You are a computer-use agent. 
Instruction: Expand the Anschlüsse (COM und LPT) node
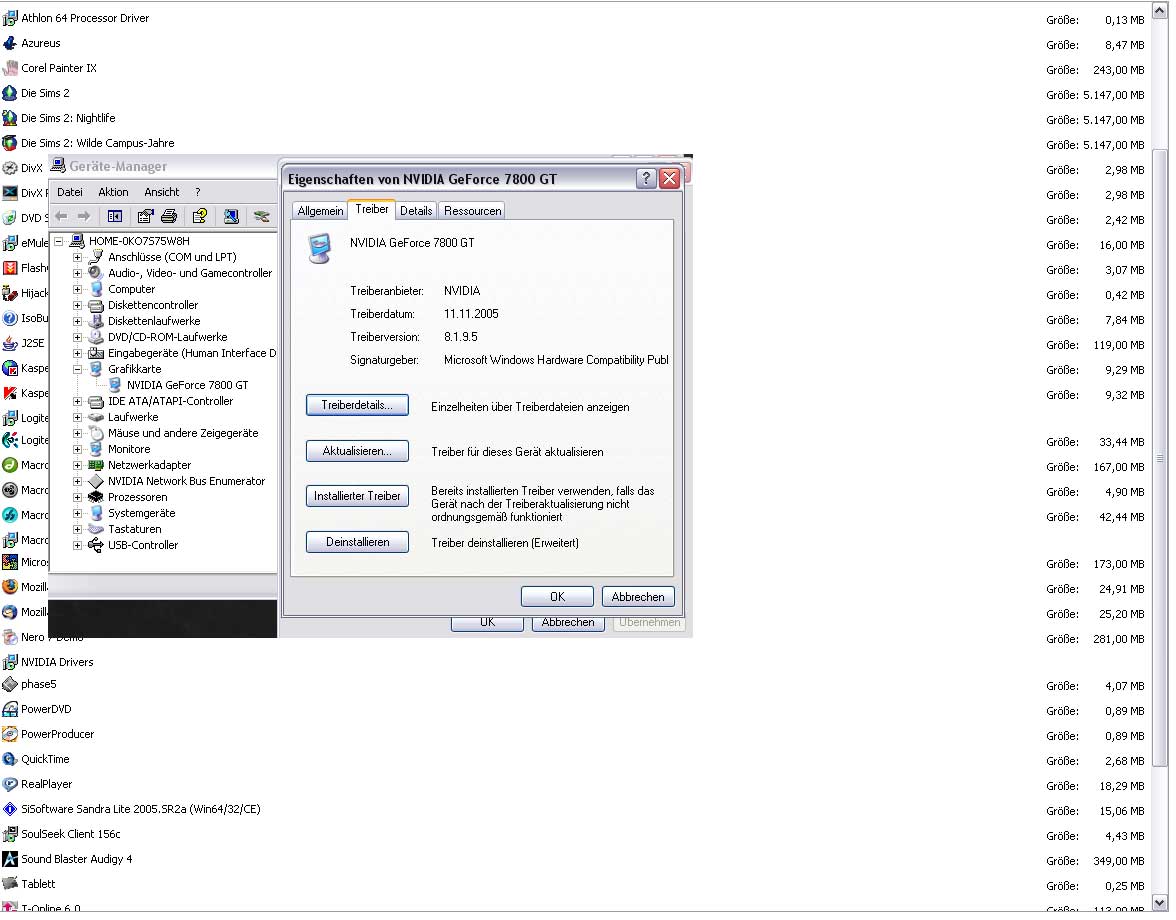coord(77,257)
